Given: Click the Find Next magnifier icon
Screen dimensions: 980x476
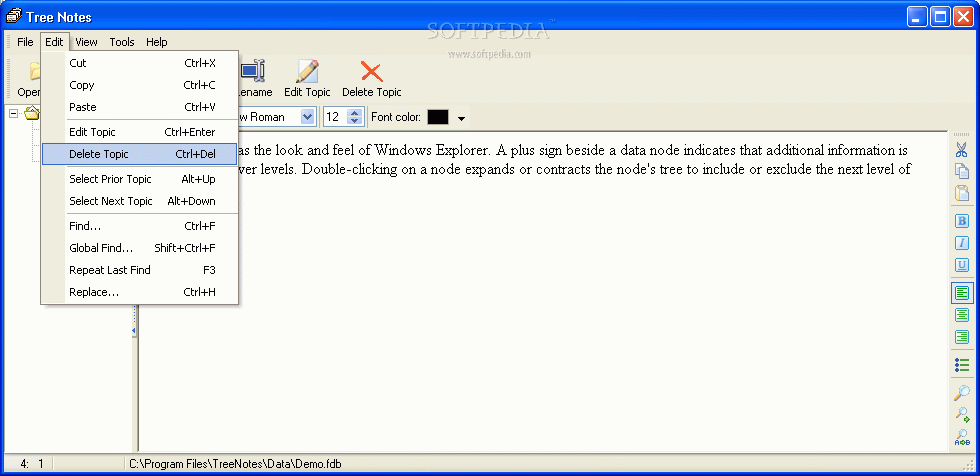Looking at the screenshot, I should [961, 414].
